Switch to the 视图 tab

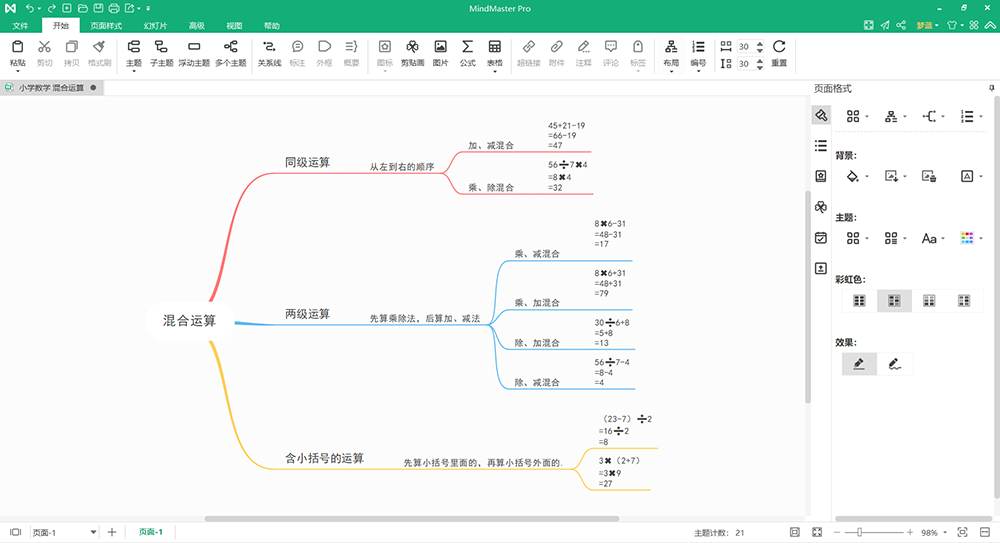coord(234,26)
